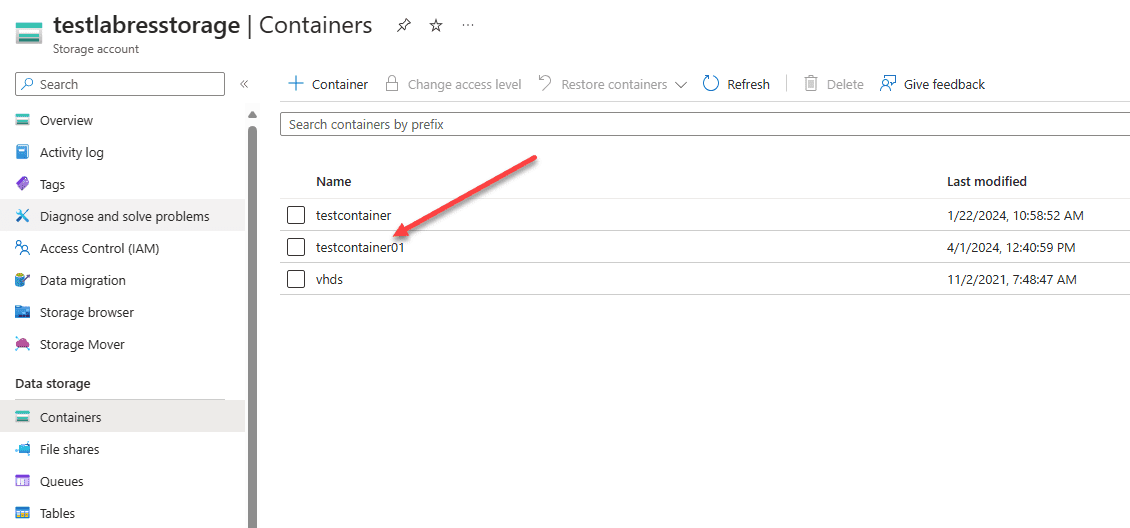Open Data migration in the sidebar
Screen dimensions: 1130x528
[x=82, y=280]
